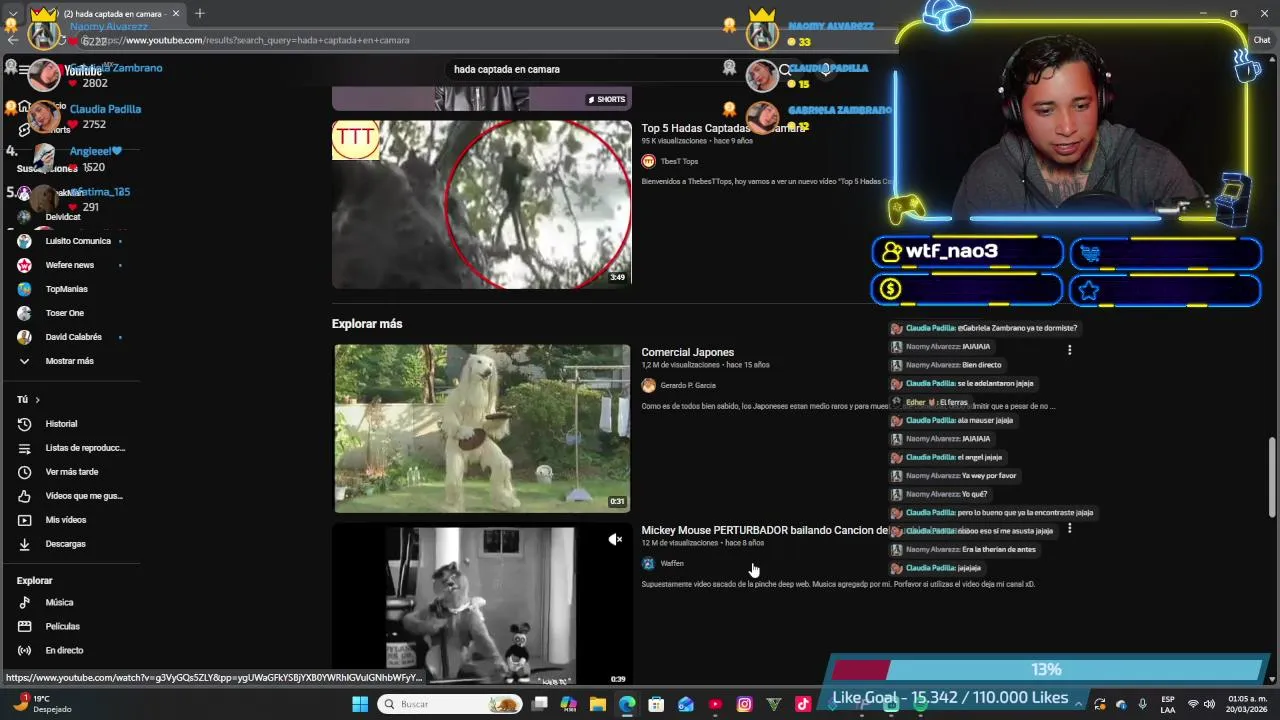1280x720 pixels.
Task: Open Listas de reproducción in sidebar
Action: 71,448
